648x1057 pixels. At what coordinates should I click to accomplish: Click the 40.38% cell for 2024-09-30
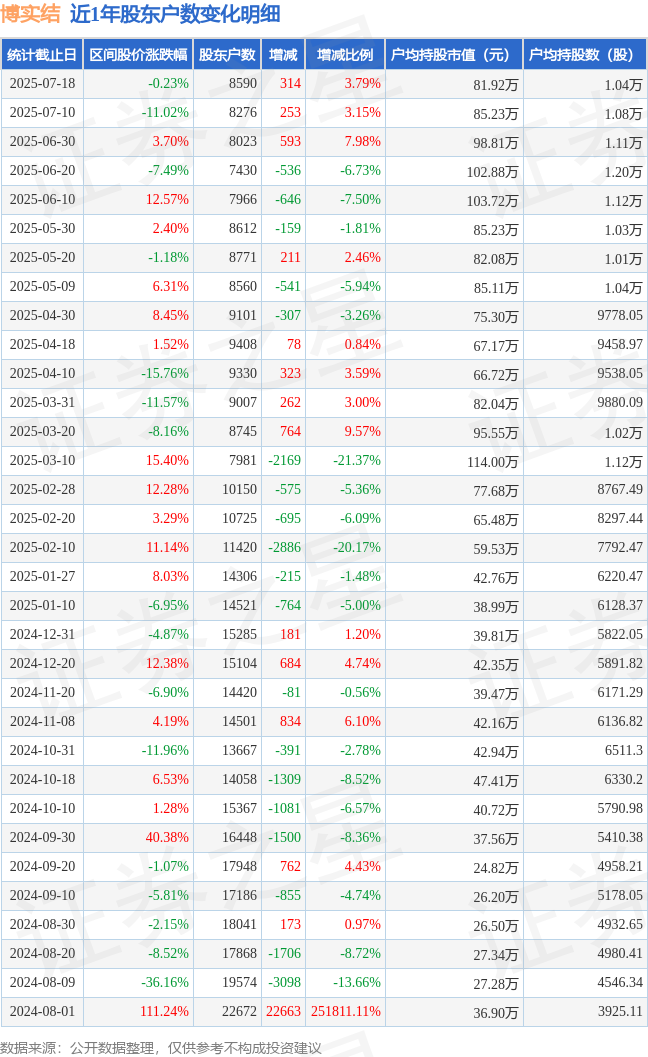click(x=167, y=837)
